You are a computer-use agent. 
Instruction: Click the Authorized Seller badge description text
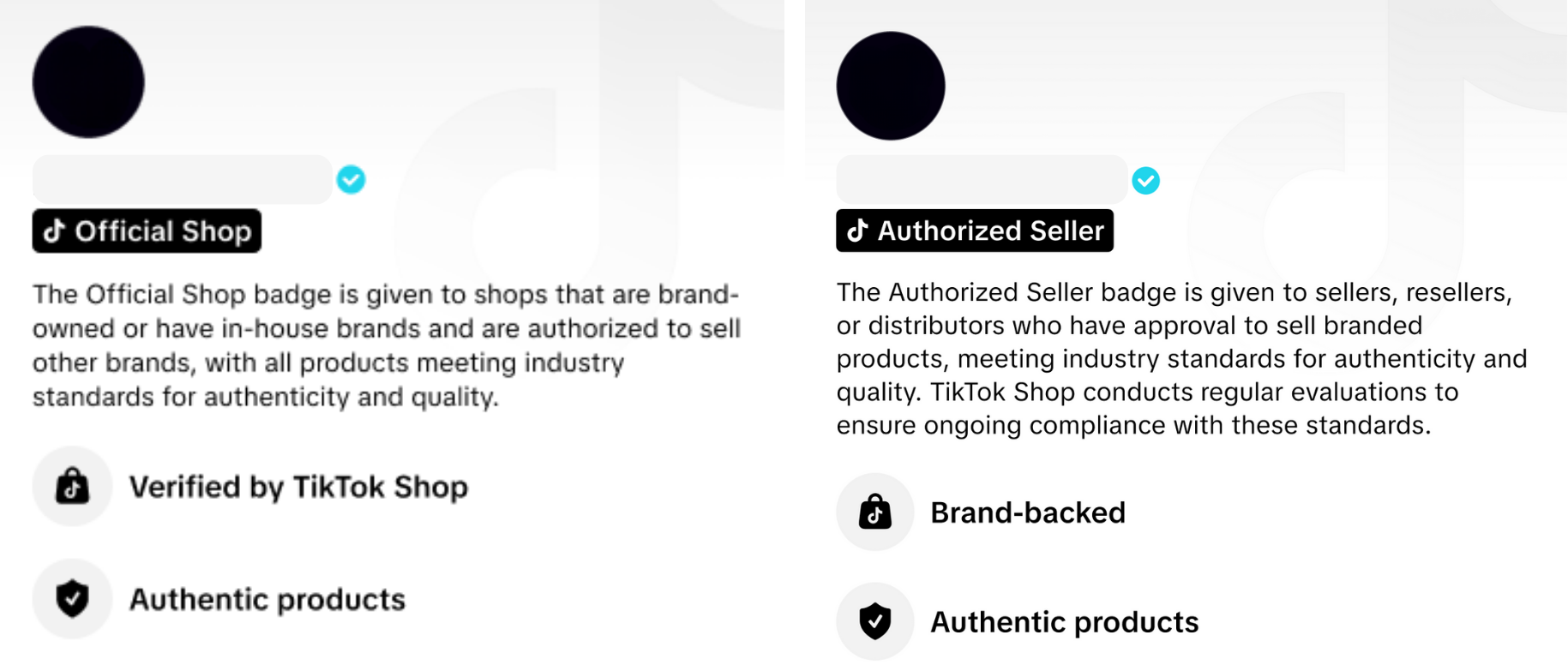coord(1181,358)
